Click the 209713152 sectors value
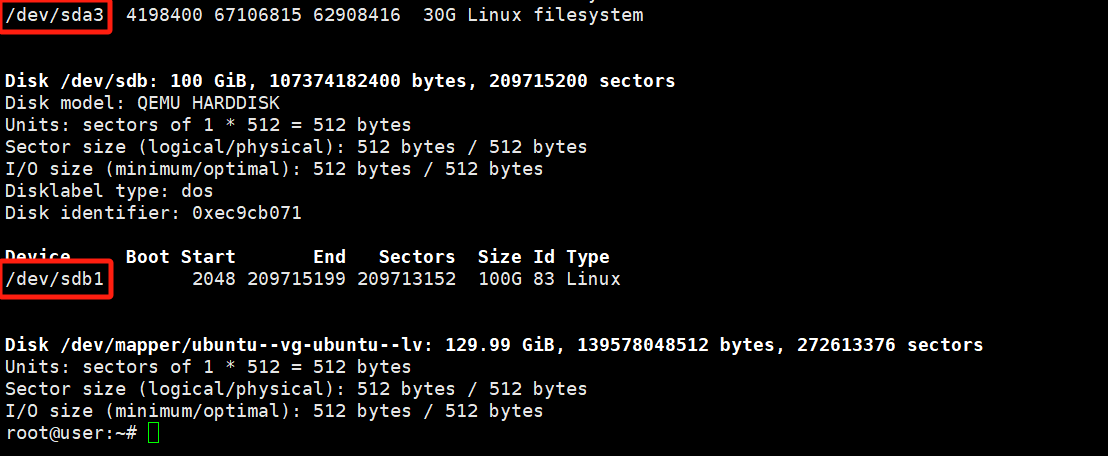Viewport: 1108px width, 456px height. [x=406, y=279]
